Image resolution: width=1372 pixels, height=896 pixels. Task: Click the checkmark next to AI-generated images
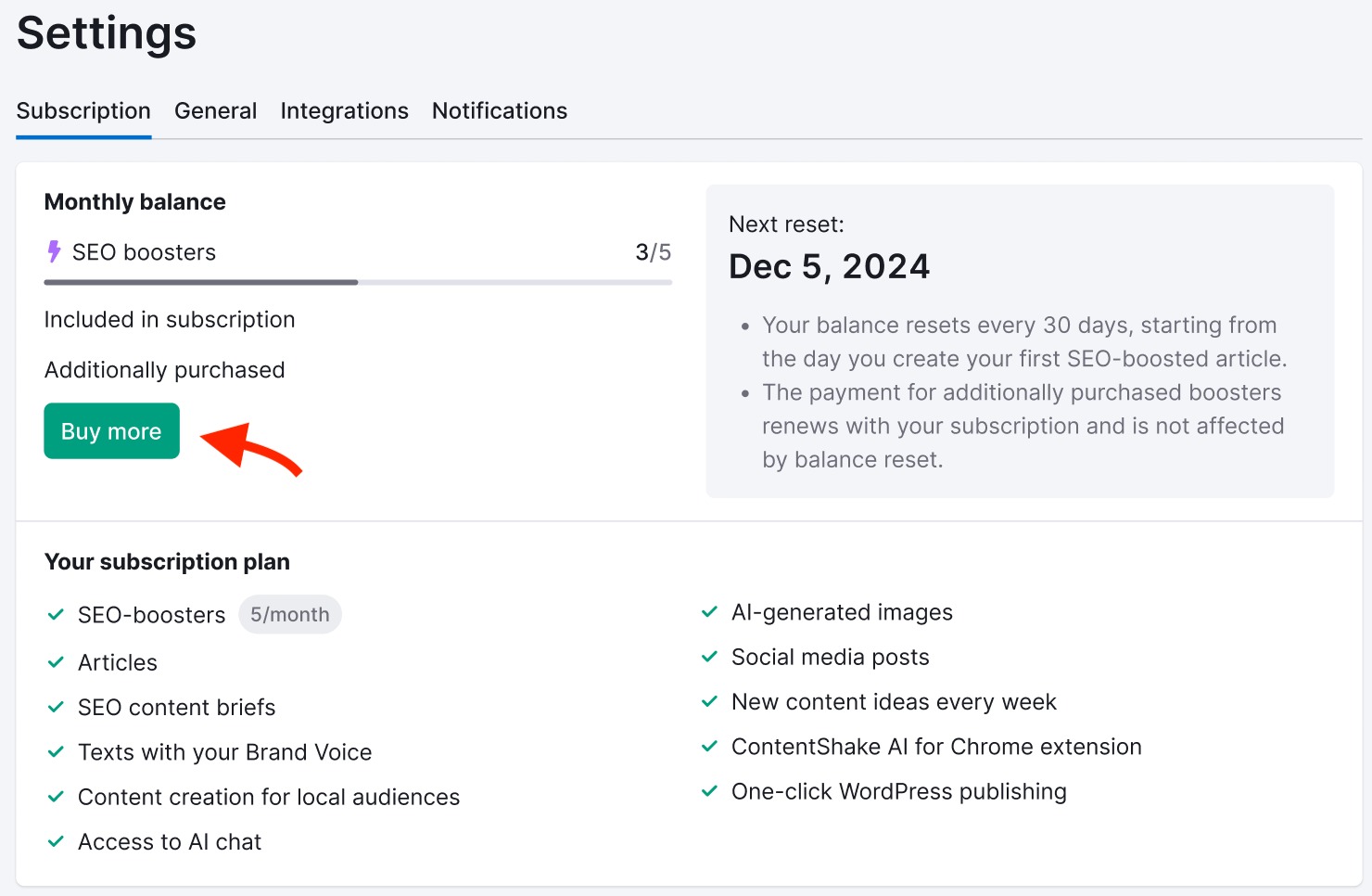[709, 612]
